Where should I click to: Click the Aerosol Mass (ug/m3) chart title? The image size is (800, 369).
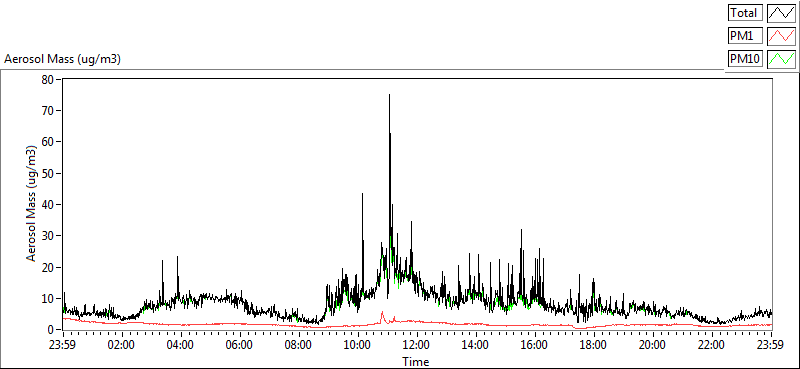[62, 59]
